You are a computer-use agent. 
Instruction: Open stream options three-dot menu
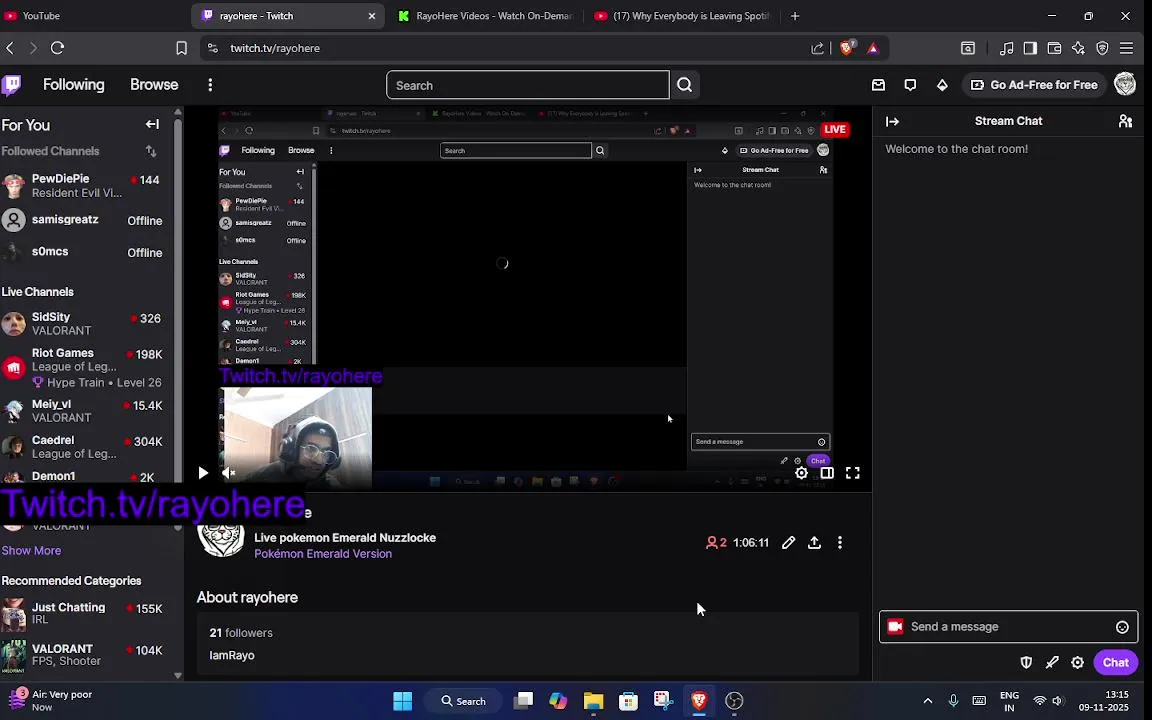pos(840,543)
